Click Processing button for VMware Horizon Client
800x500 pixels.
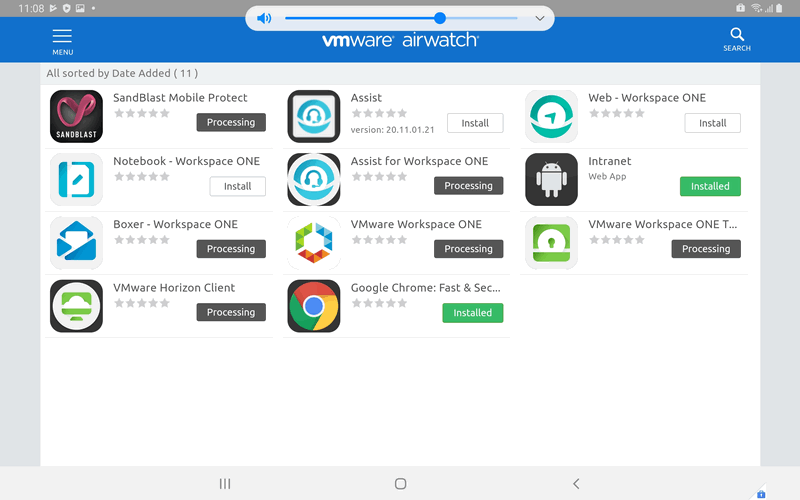pos(231,312)
